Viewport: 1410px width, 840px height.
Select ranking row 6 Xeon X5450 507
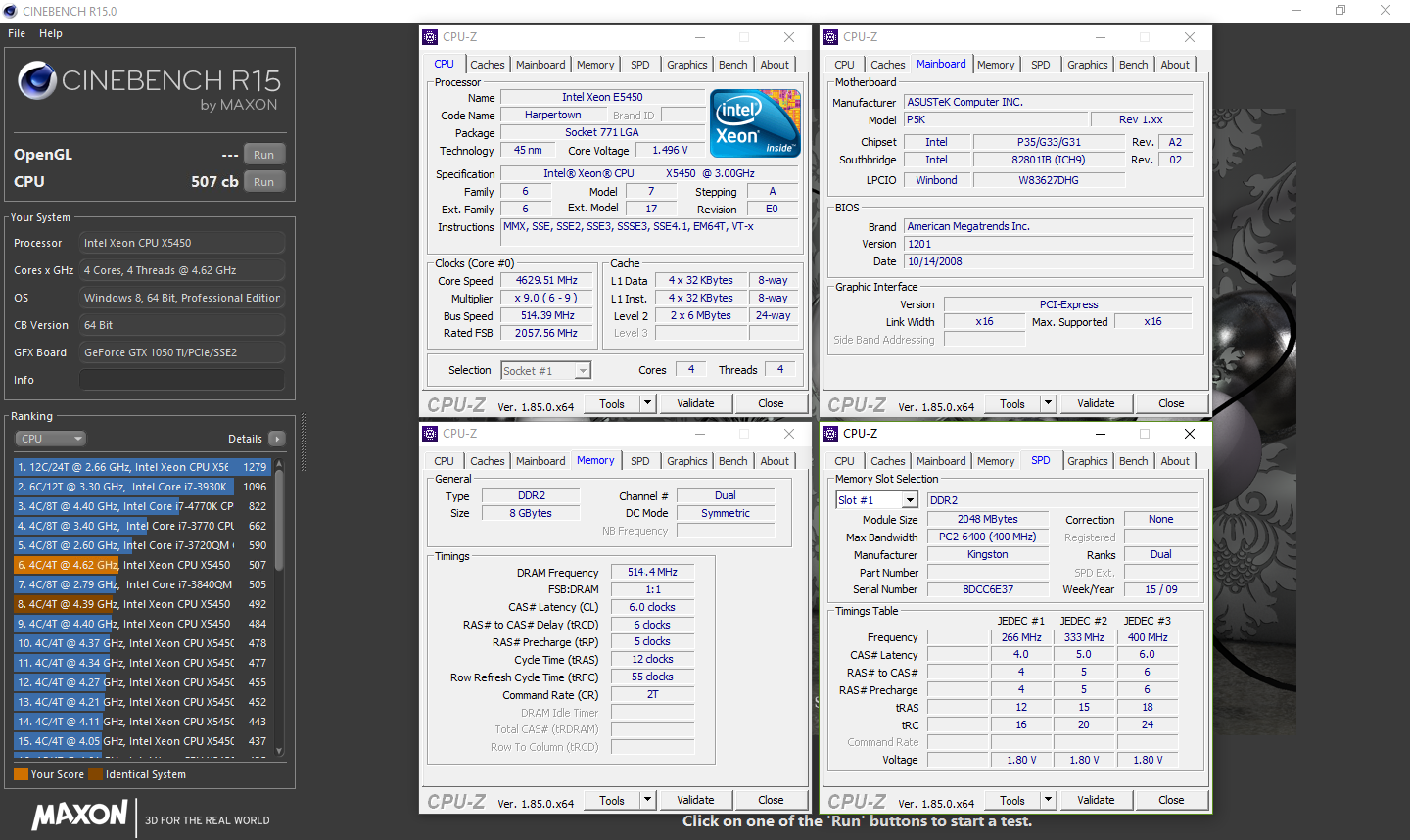[x=142, y=565]
